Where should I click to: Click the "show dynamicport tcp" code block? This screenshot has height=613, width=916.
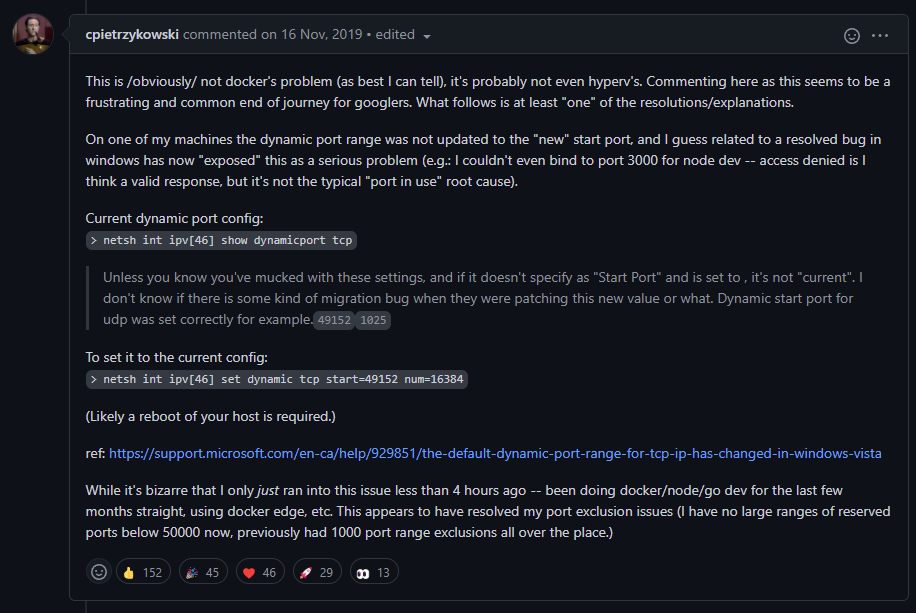(x=222, y=241)
